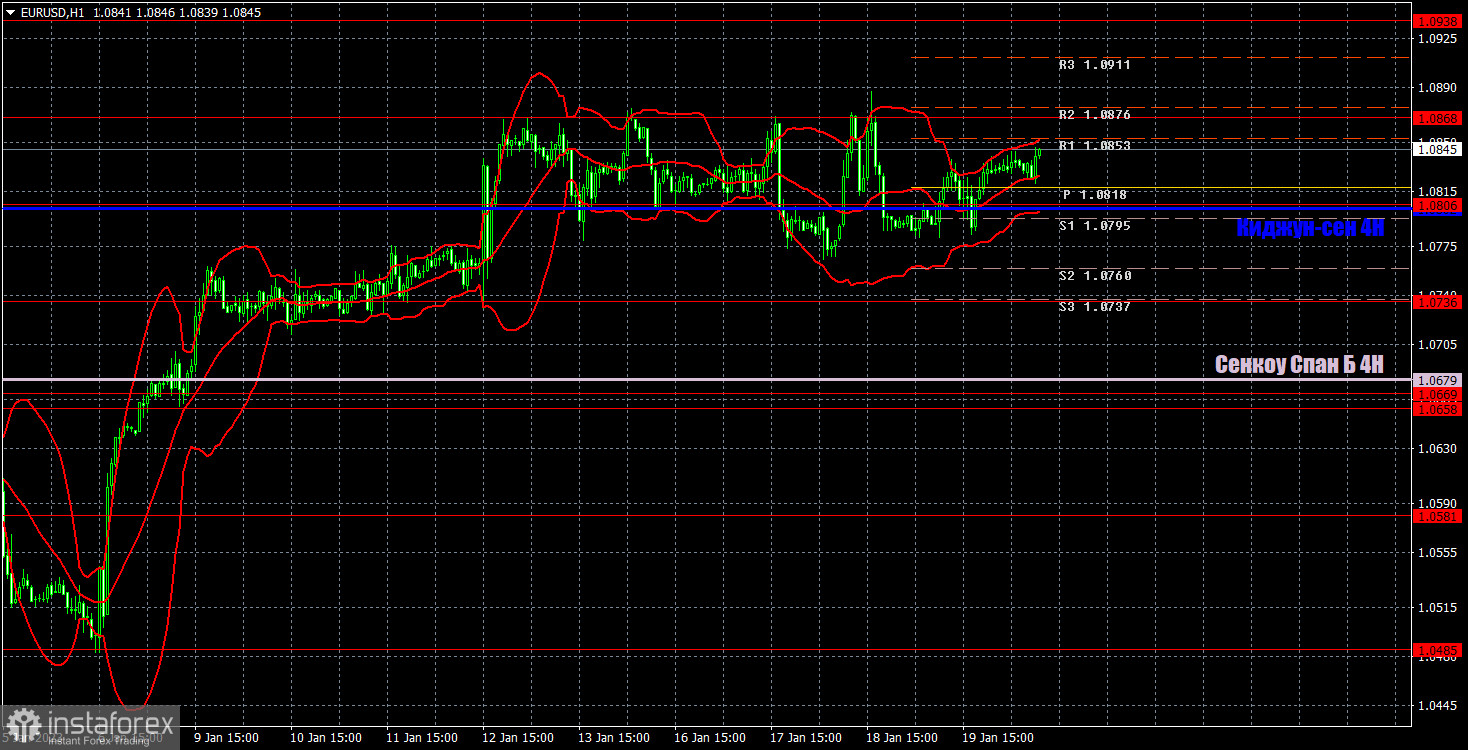Click the instaforex logo
The image size is (1468, 750).
point(89,727)
